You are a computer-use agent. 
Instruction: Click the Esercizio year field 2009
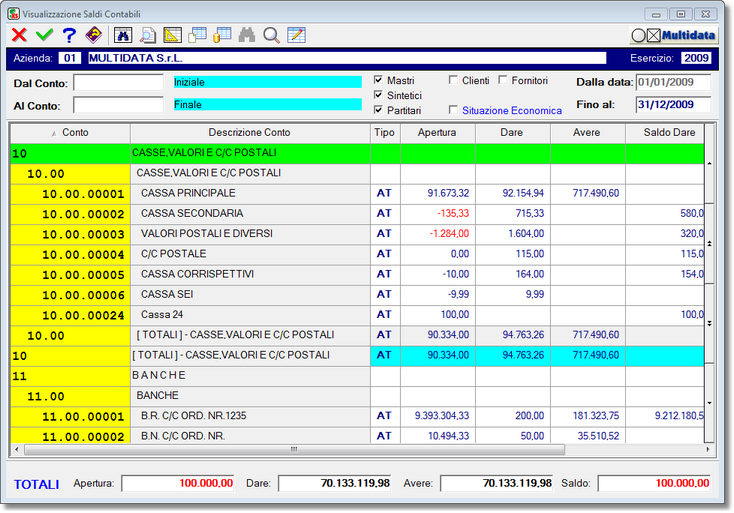tap(696, 58)
